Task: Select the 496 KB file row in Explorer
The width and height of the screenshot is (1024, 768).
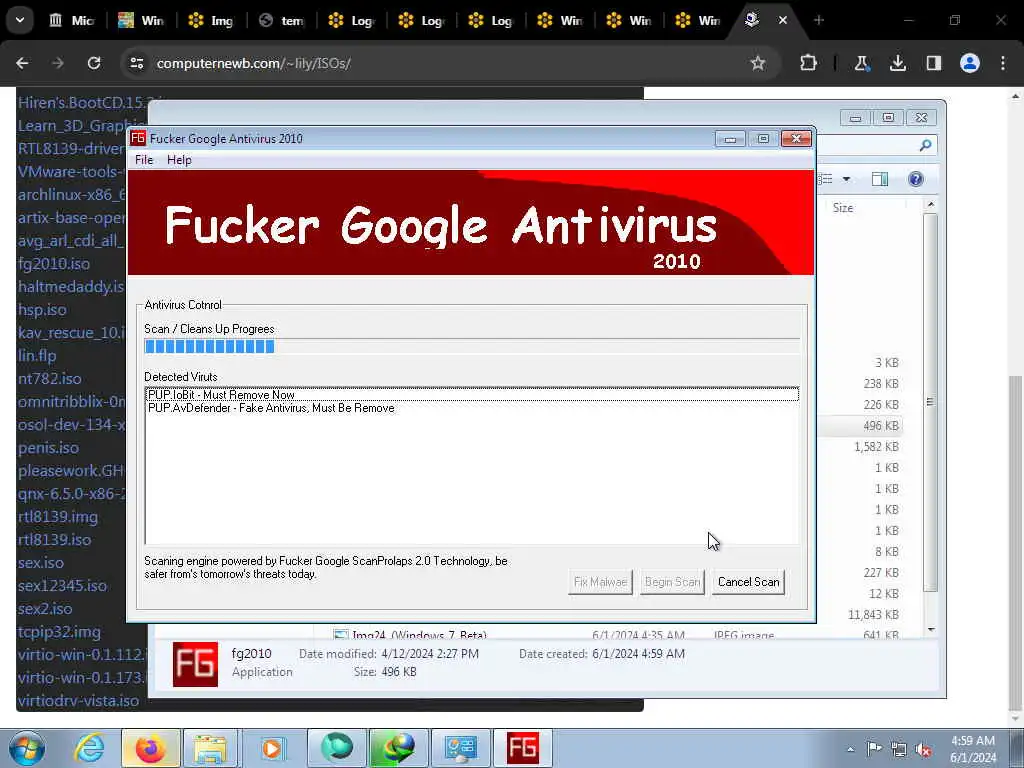Action: 859,425
